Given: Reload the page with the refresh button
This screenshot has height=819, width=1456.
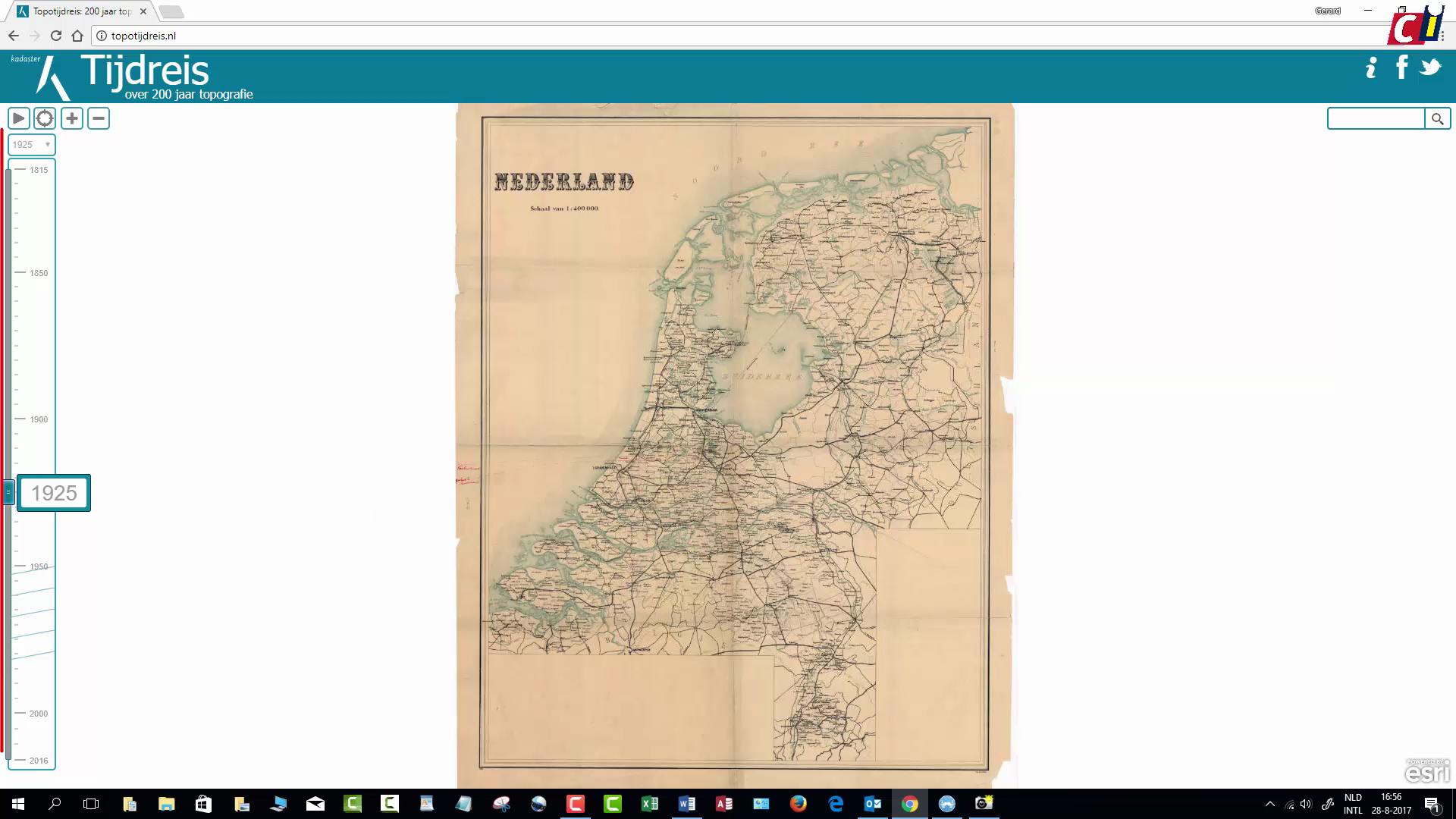Looking at the screenshot, I should point(55,35).
